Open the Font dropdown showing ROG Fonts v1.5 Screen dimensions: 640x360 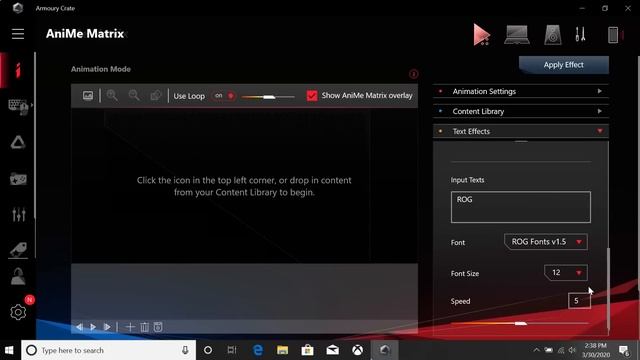[546, 242]
